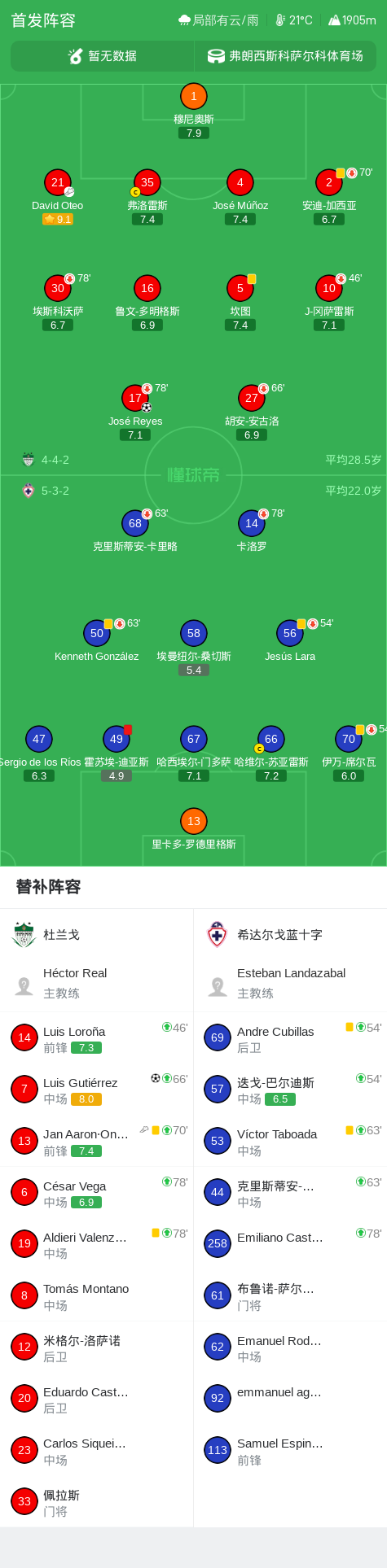Click the 杜兰戈 team crest in substitutes
387x1568 pixels.
click(24, 935)
